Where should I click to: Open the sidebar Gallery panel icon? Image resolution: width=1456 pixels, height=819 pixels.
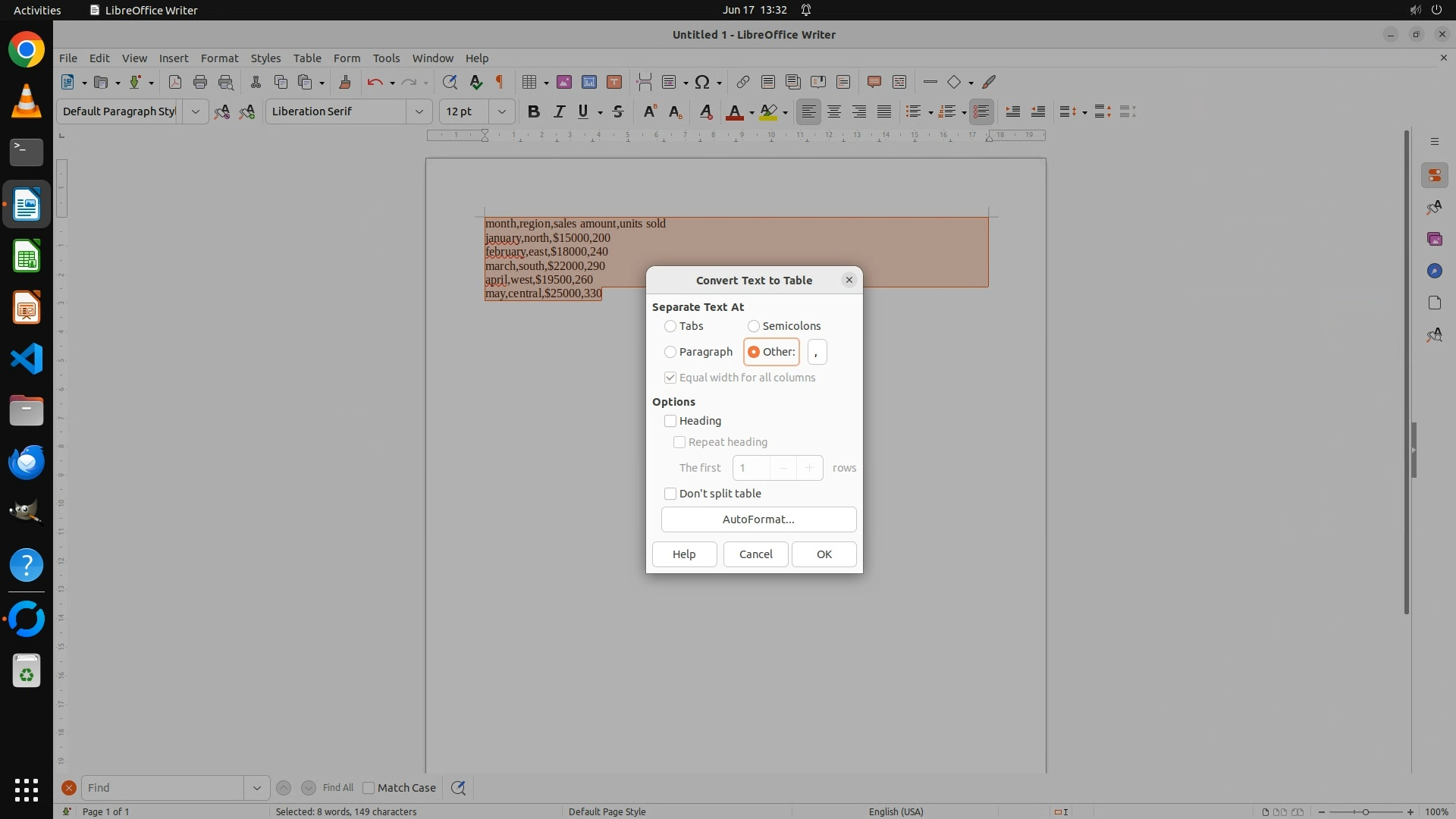(x=1434, y=239)
